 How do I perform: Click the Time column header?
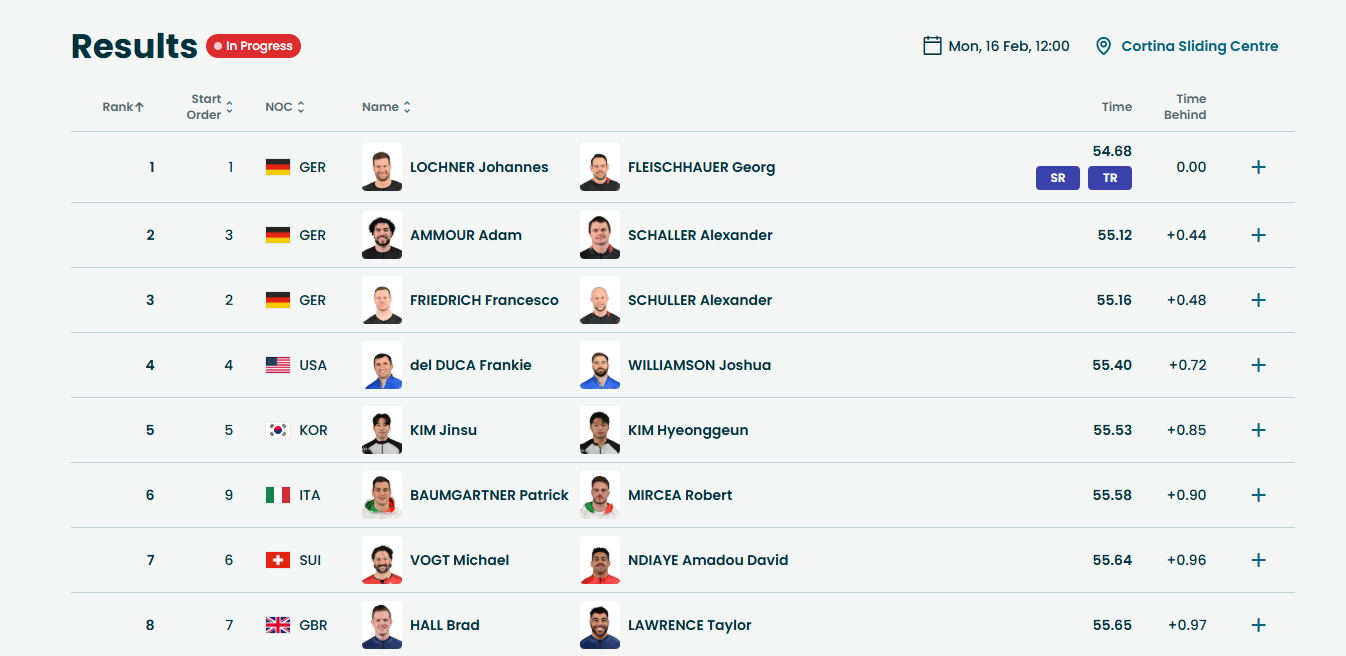[1116, 107]
